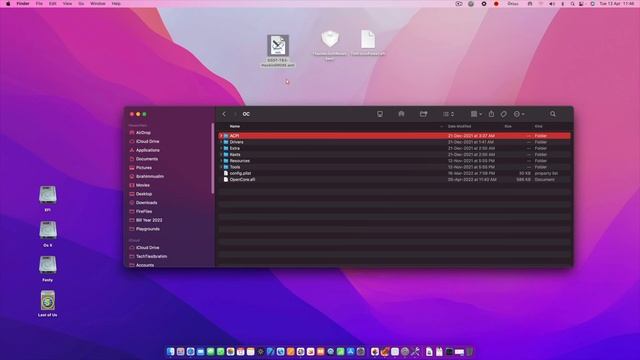640x360 pixels.
Task: Expand the Resources folder disclosure triangle
Action: 221,161
